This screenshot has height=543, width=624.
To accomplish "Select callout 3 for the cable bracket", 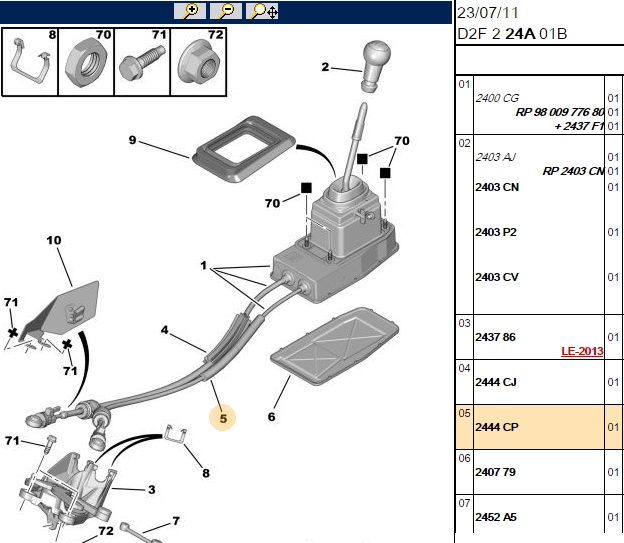I will click(152, 489).
